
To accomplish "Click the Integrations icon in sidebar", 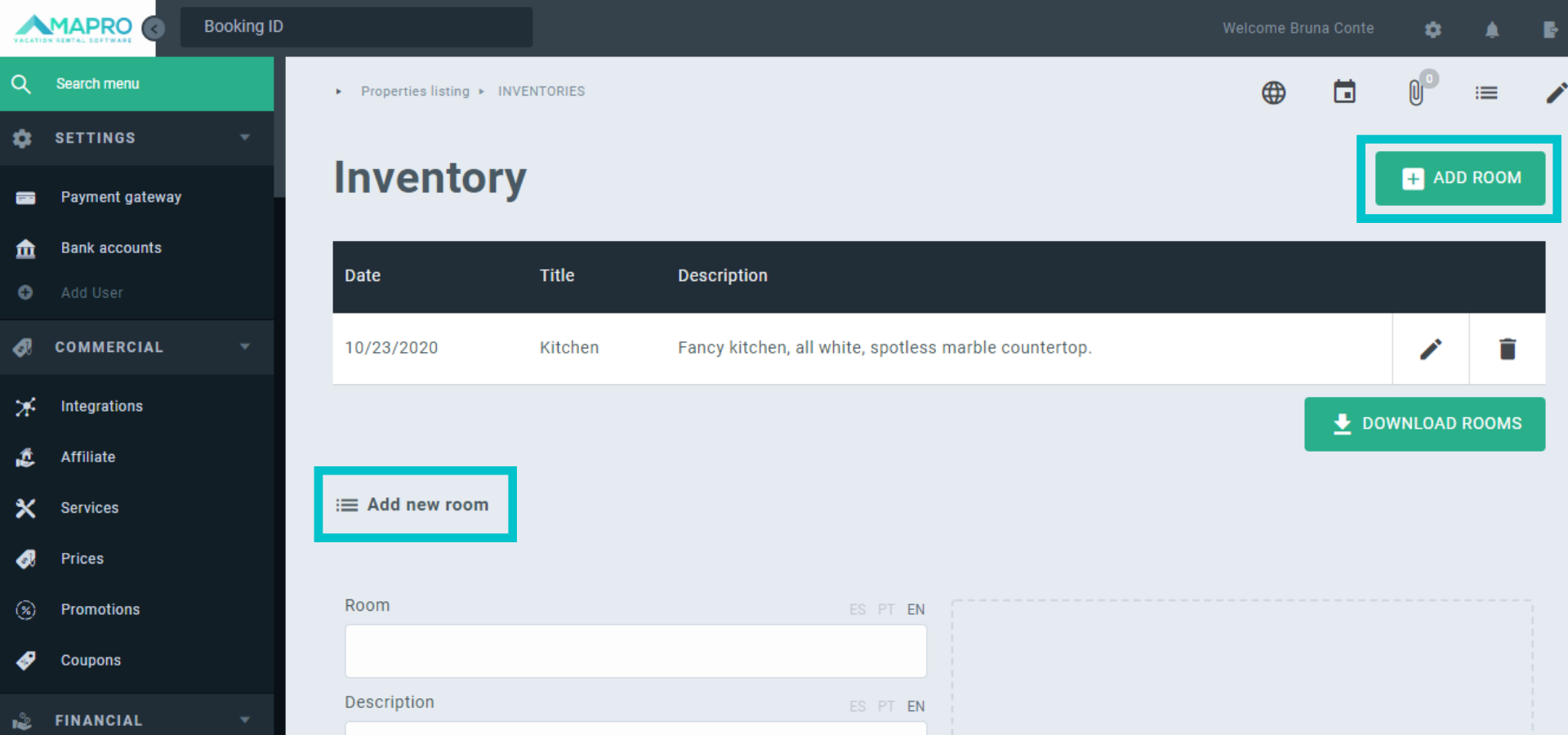I will click(x=25, y=406).
